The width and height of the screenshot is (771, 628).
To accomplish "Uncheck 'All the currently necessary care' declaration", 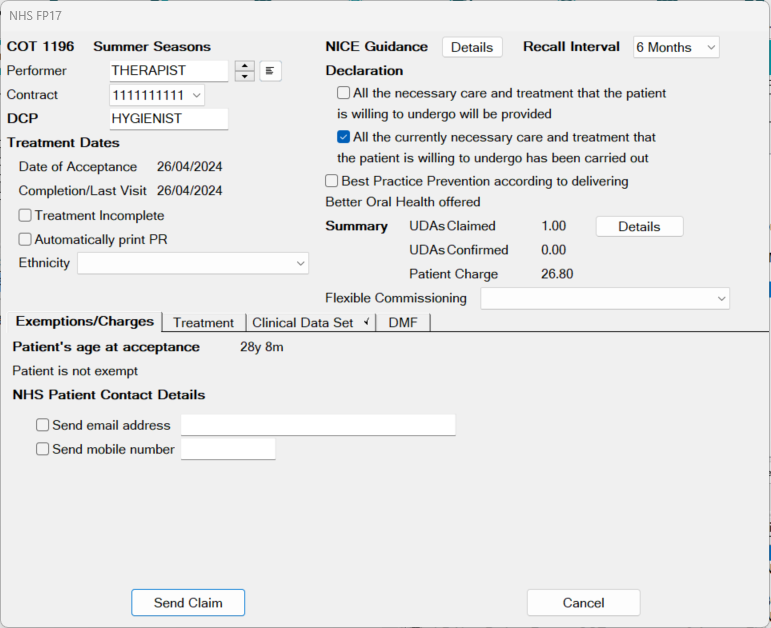I will [343, 137].
